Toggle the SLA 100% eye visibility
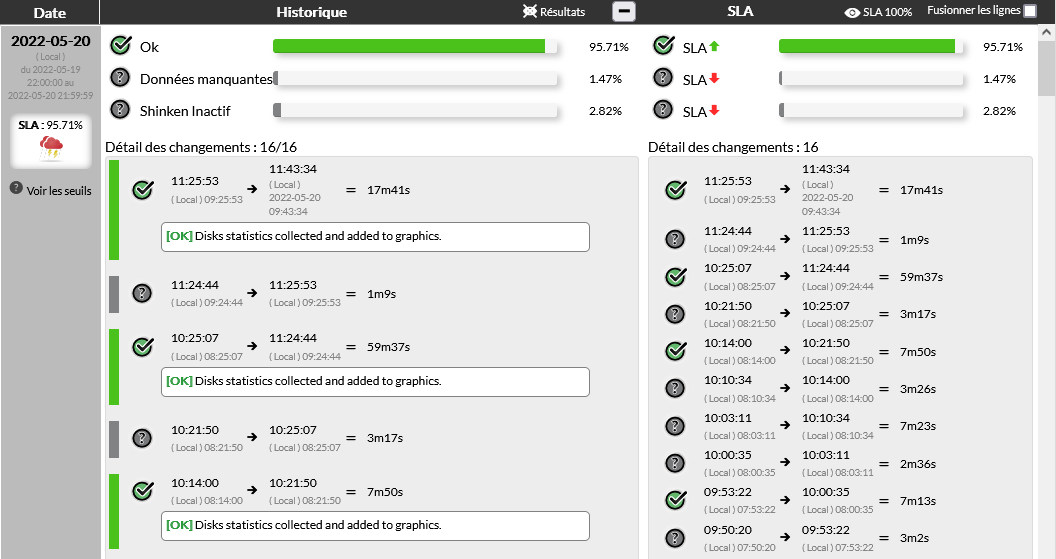Viewport: 1056px width, 559px height. tap(852, 13)
